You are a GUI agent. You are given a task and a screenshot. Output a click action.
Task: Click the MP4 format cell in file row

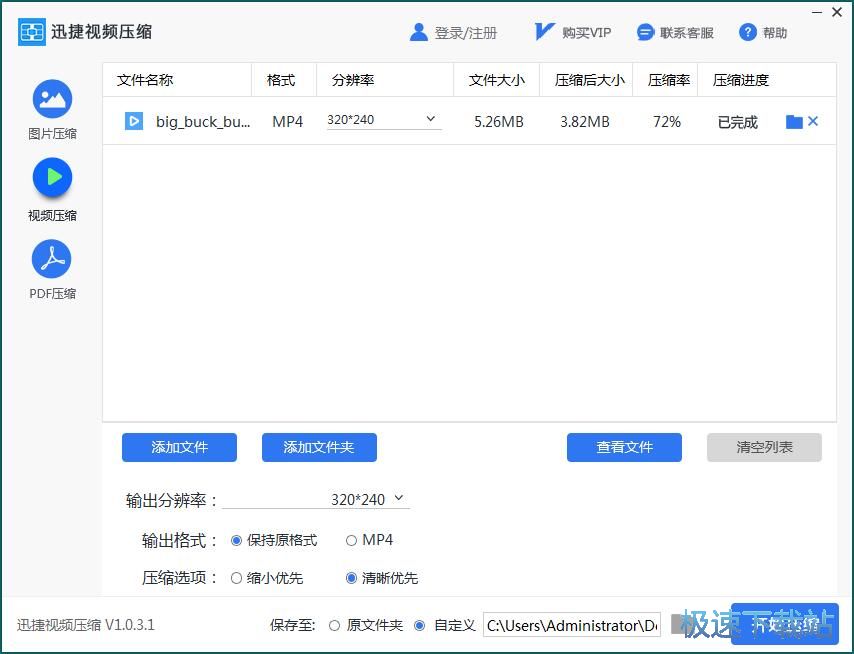coord(288,121)
